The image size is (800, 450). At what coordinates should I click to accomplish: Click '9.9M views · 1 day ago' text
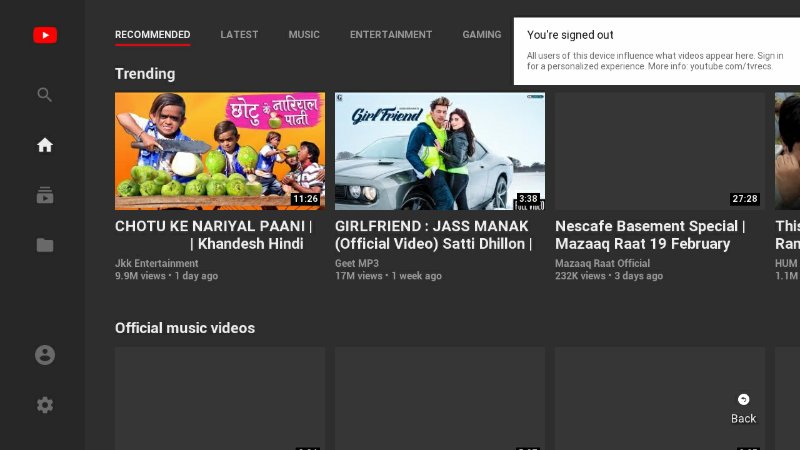pyautogui.click(x=166, y=276)
